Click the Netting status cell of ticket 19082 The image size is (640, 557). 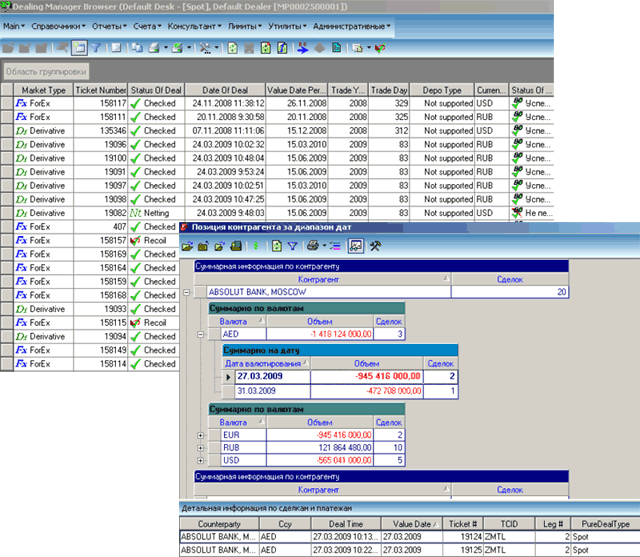click(156, 213)
